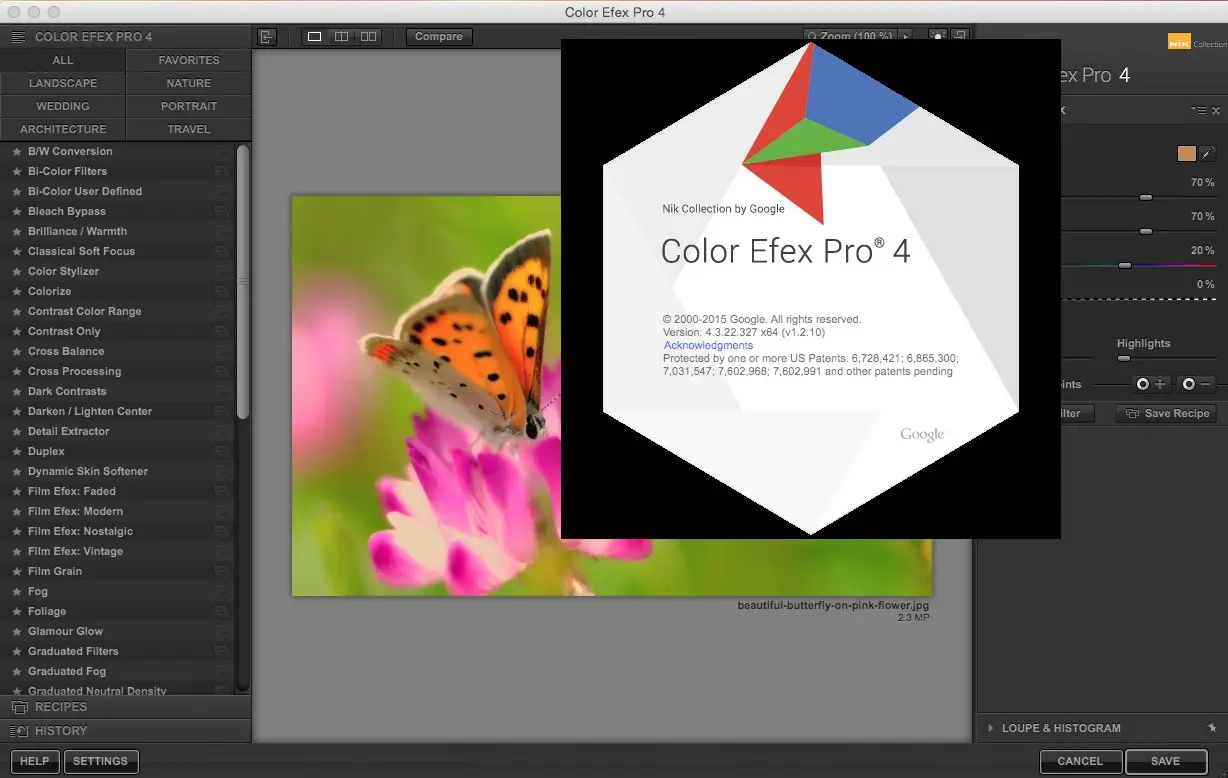Select the ALL filter category tab

click(63, 61)
